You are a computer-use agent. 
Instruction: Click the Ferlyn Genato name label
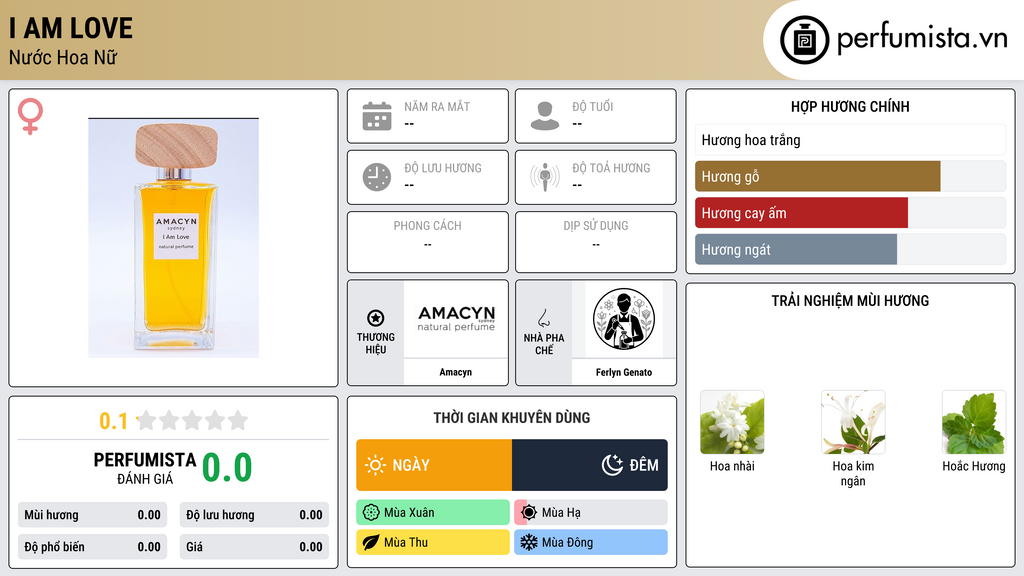click(x=624, y=372)
